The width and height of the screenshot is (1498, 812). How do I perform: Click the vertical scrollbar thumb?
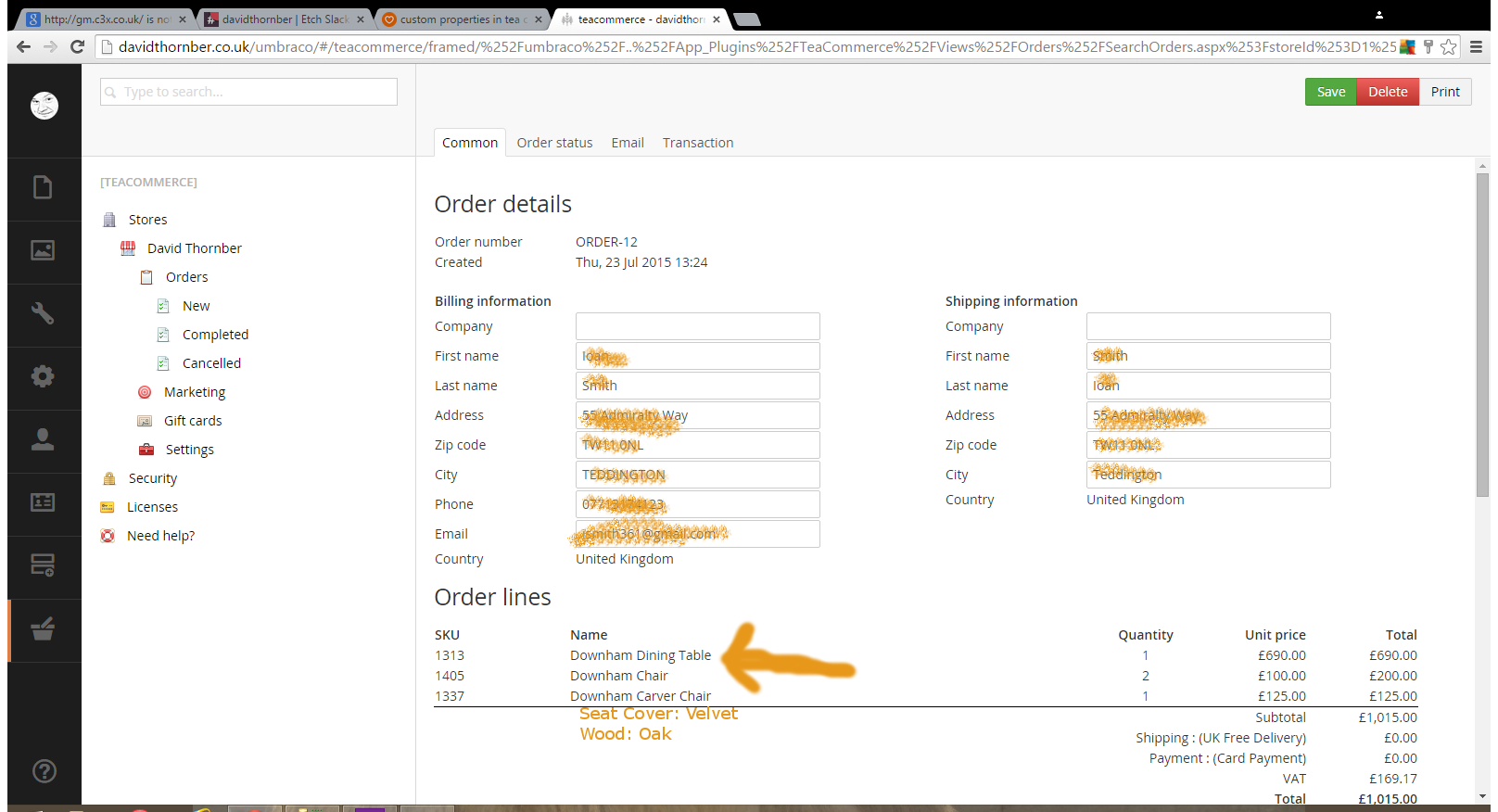point(1482,334)
